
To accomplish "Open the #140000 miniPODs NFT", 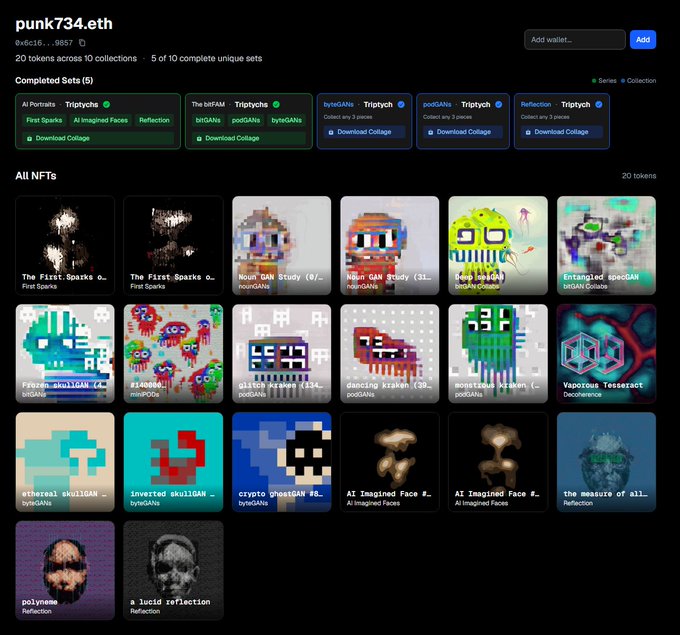I will [173, 354].
